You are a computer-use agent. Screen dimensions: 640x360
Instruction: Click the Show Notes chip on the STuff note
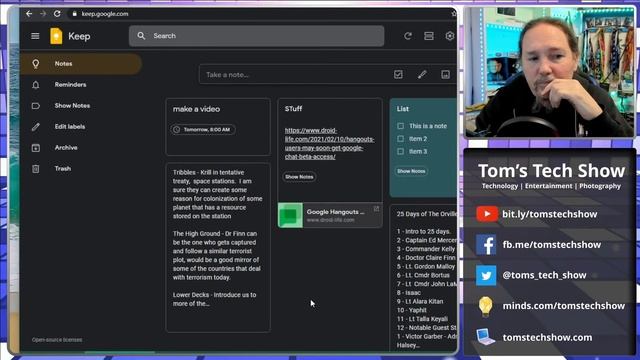pos(299,177)
